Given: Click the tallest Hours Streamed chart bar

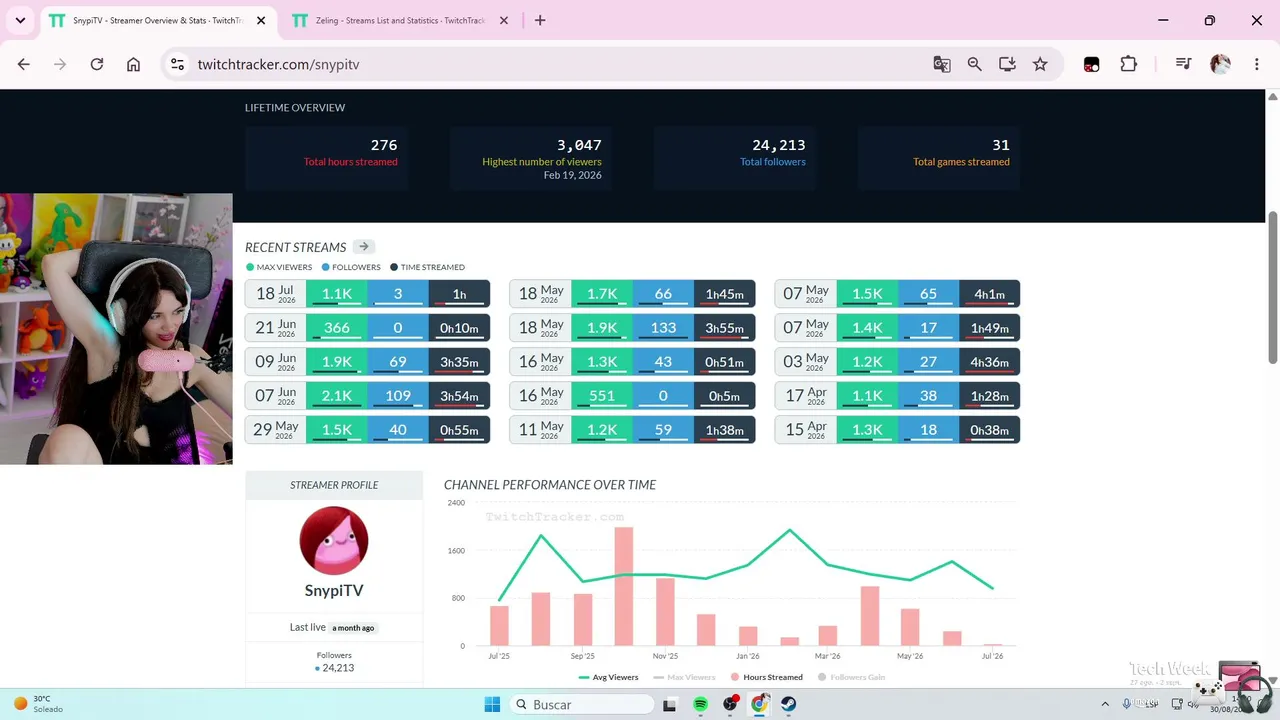Looking at the screenshot, I should 624,586.
